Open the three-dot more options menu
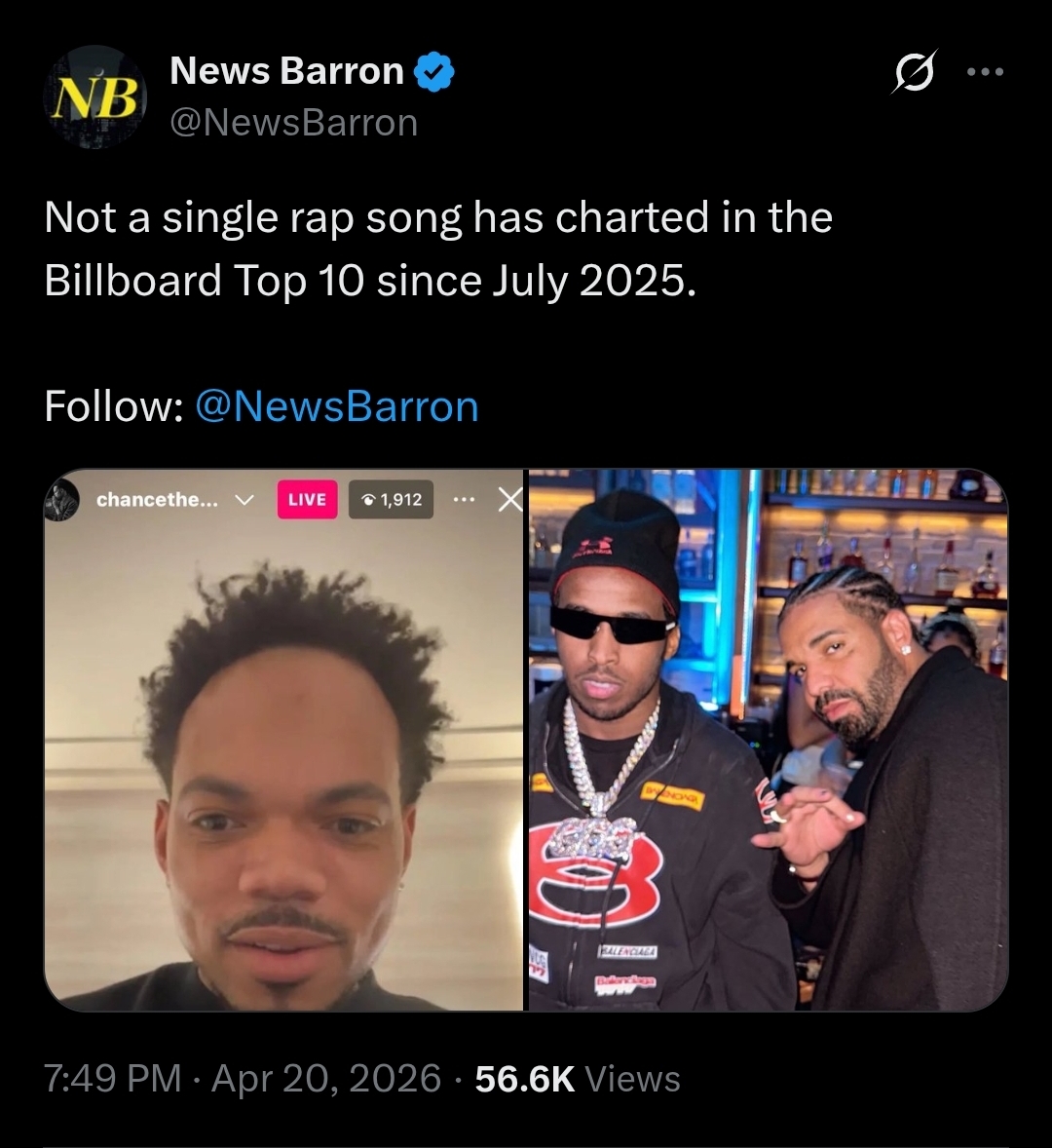Screen dimensions: 1052x1148 985,72
